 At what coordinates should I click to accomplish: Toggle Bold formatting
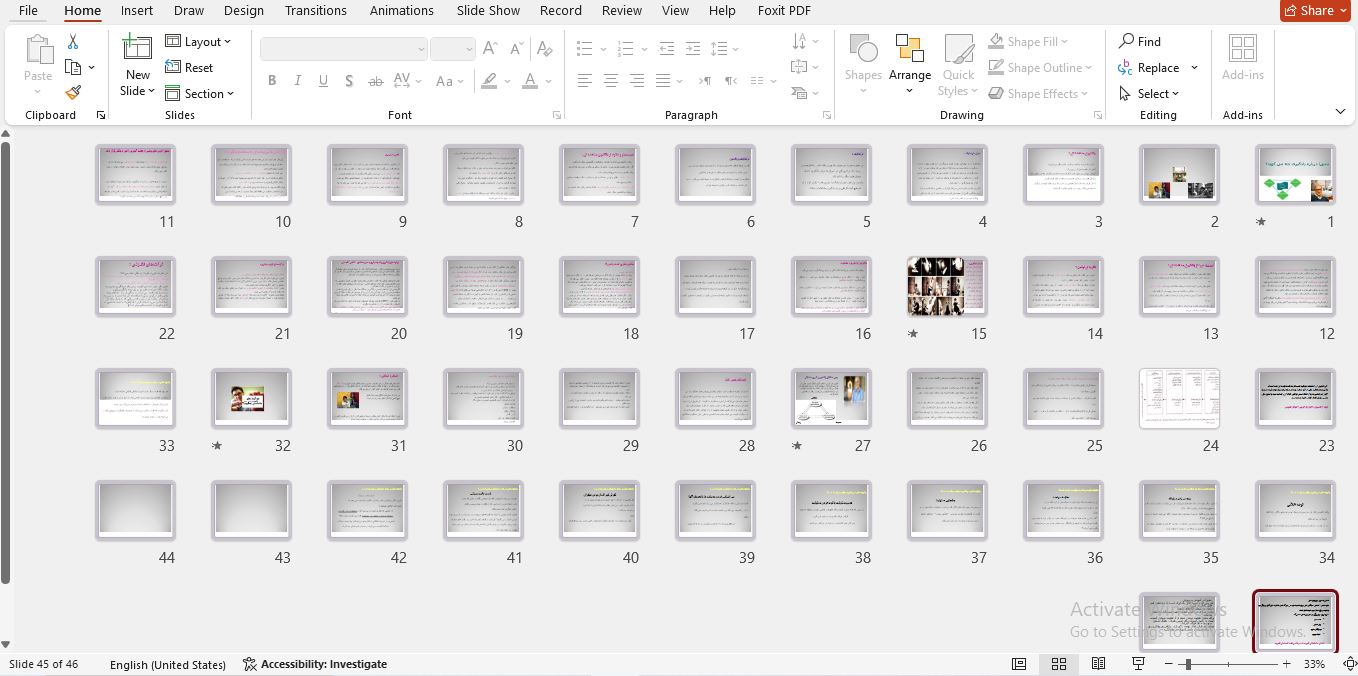272,81
